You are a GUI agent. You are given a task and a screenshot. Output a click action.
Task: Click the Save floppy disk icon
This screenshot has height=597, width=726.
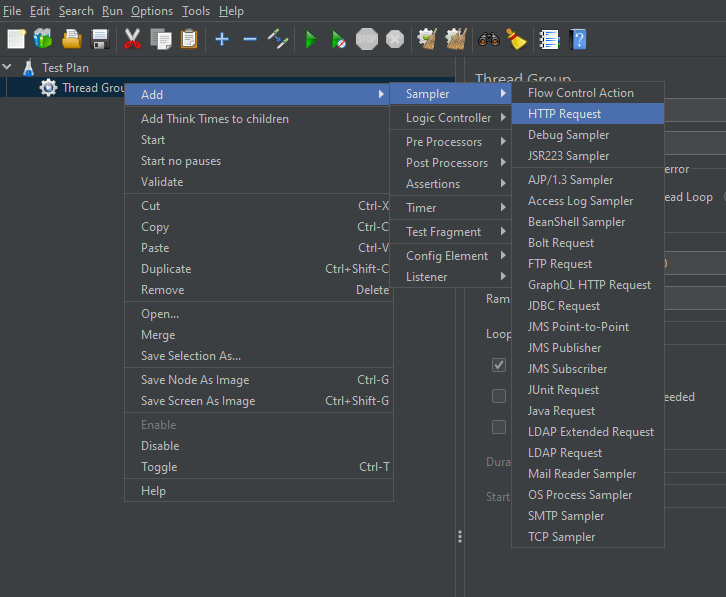click(100, 39)
